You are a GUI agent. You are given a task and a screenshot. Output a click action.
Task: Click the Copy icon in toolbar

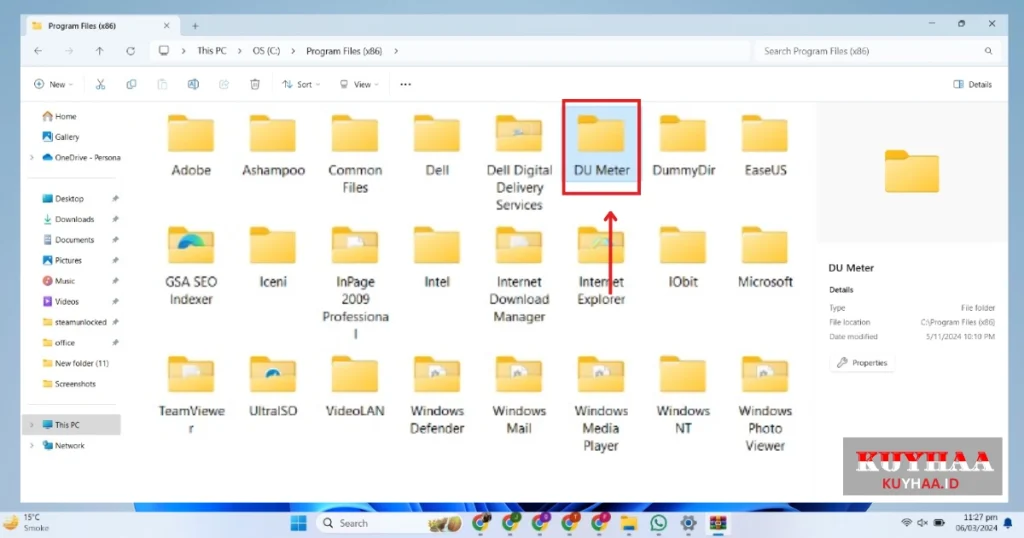[131, 84]
